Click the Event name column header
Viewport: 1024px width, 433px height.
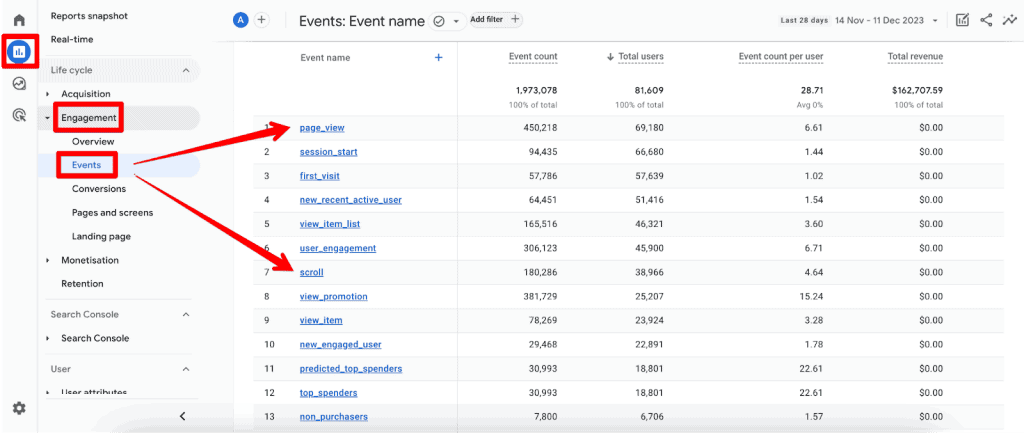coord(325,57)
